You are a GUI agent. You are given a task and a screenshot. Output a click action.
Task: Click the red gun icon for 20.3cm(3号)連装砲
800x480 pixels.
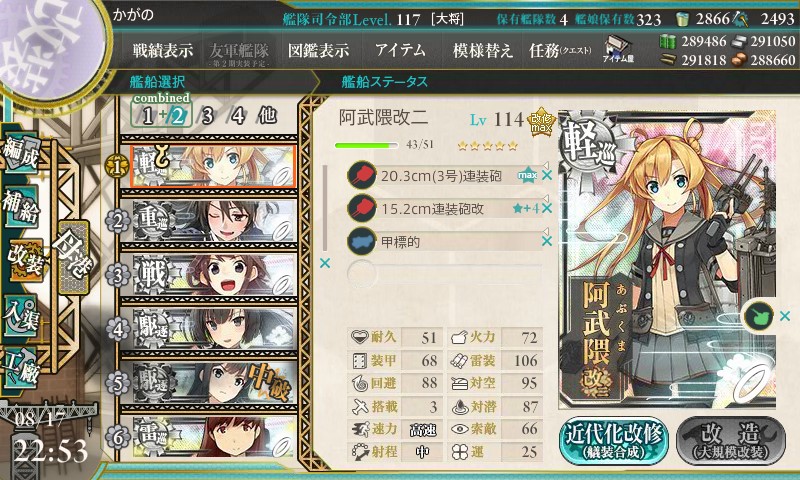click(361, 175)
